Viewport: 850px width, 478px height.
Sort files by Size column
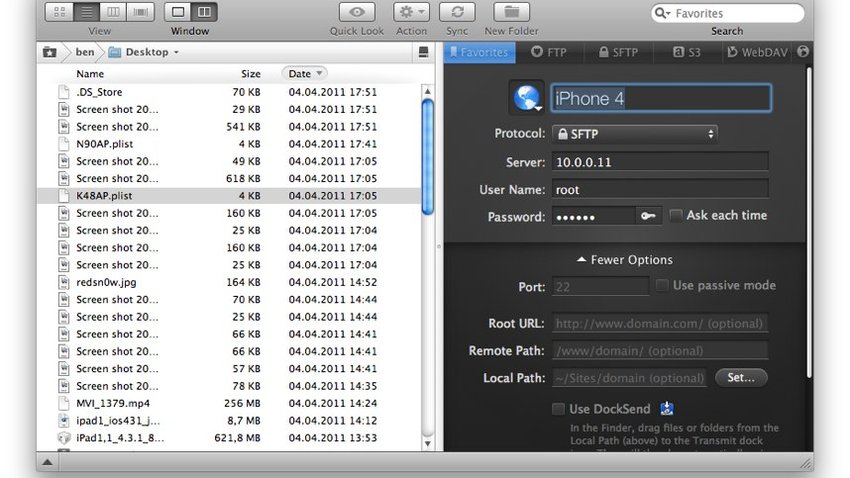[x=250, y=74]
